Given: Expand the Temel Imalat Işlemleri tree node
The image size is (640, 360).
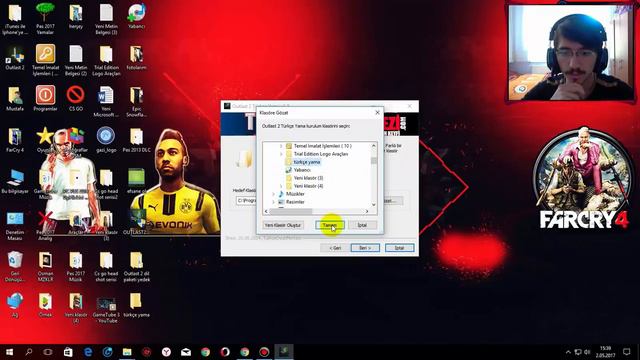Looking at the screenshot, I should 281,146.
